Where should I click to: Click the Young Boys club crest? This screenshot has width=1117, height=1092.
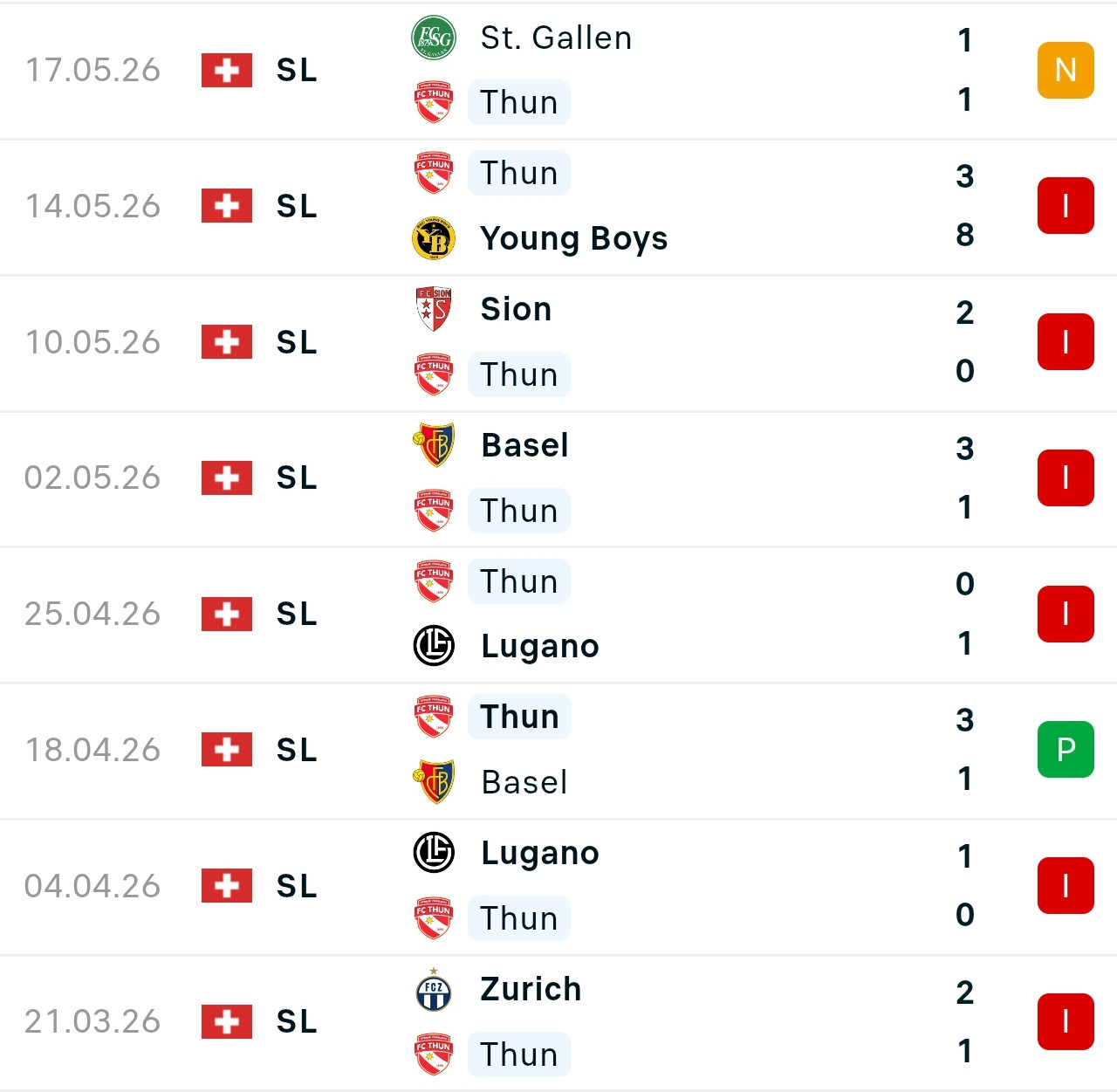434,238
